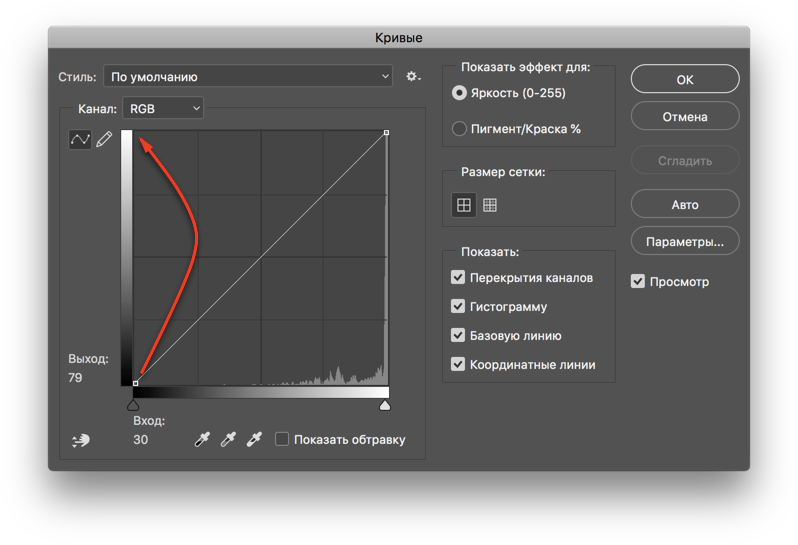Screen dimensions: 798x545
Task: Select the pencil draw-curve tool
Action: [x=104, y=139]
